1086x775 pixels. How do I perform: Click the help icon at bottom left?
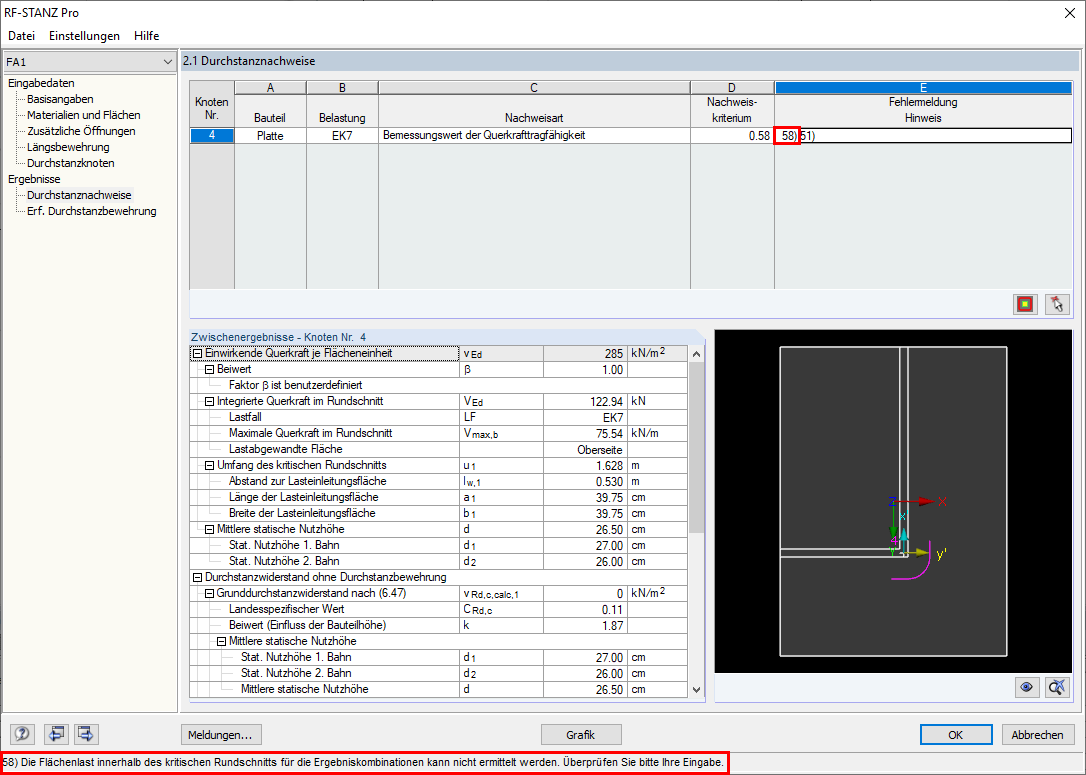tap(21, 734)
